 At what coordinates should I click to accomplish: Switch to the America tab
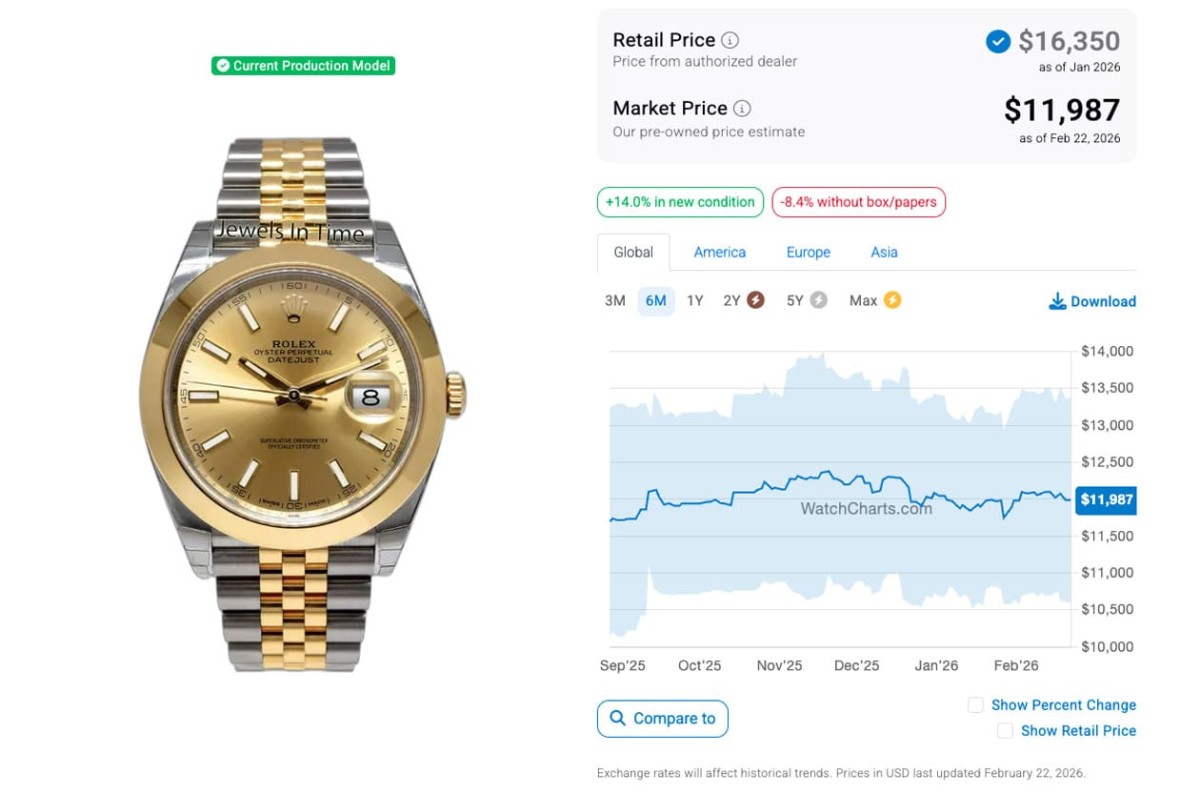pos(720,252)
